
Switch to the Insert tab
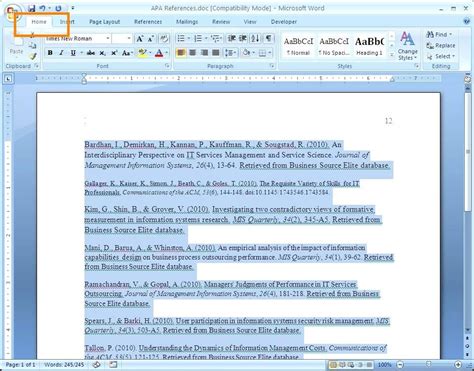(67, 22)
